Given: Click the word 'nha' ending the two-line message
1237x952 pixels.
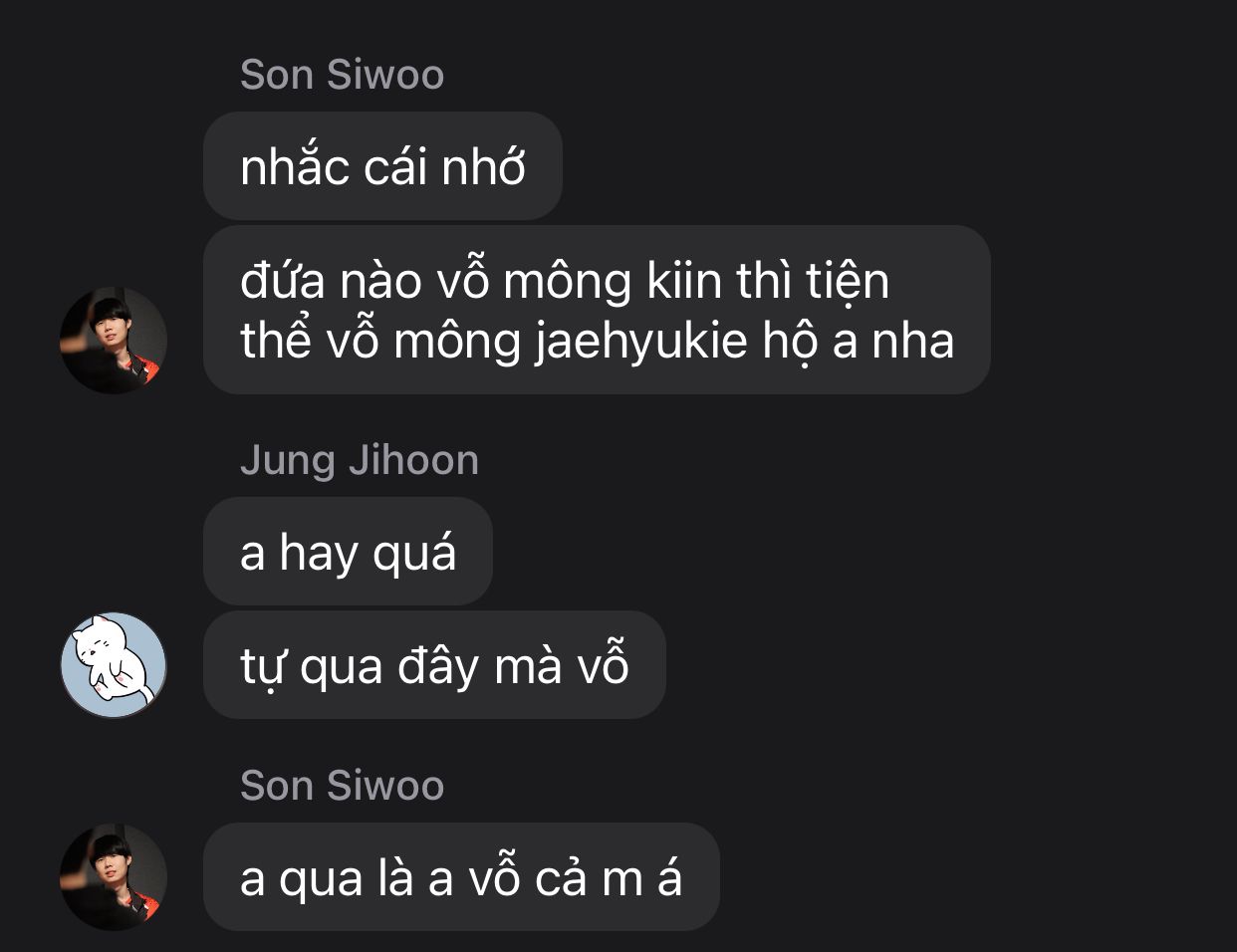Looking at the screenshot, I should pyautogui.click(x=913, y=342).
